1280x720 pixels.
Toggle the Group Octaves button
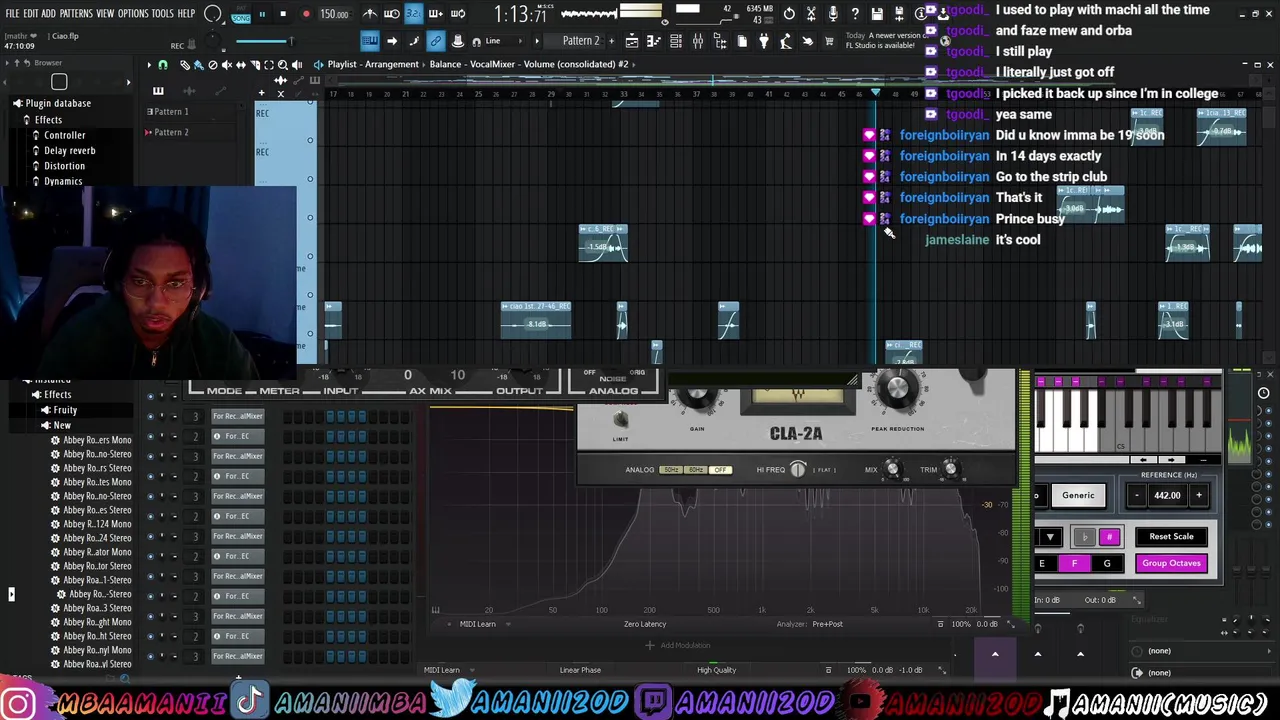[x=1171, y=563]
